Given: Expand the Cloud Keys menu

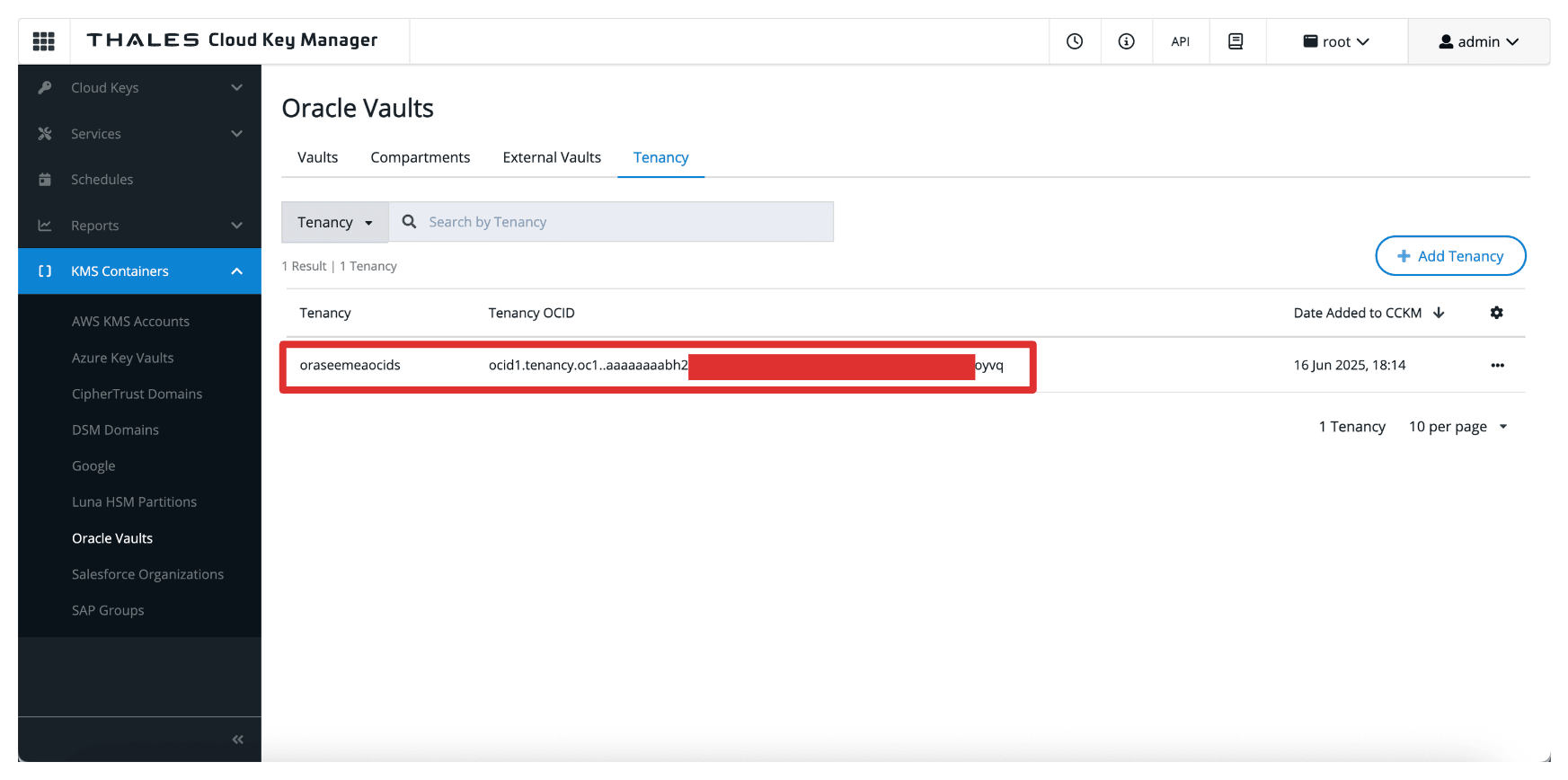Looking at the screenshot, I should tap(139, 88).
